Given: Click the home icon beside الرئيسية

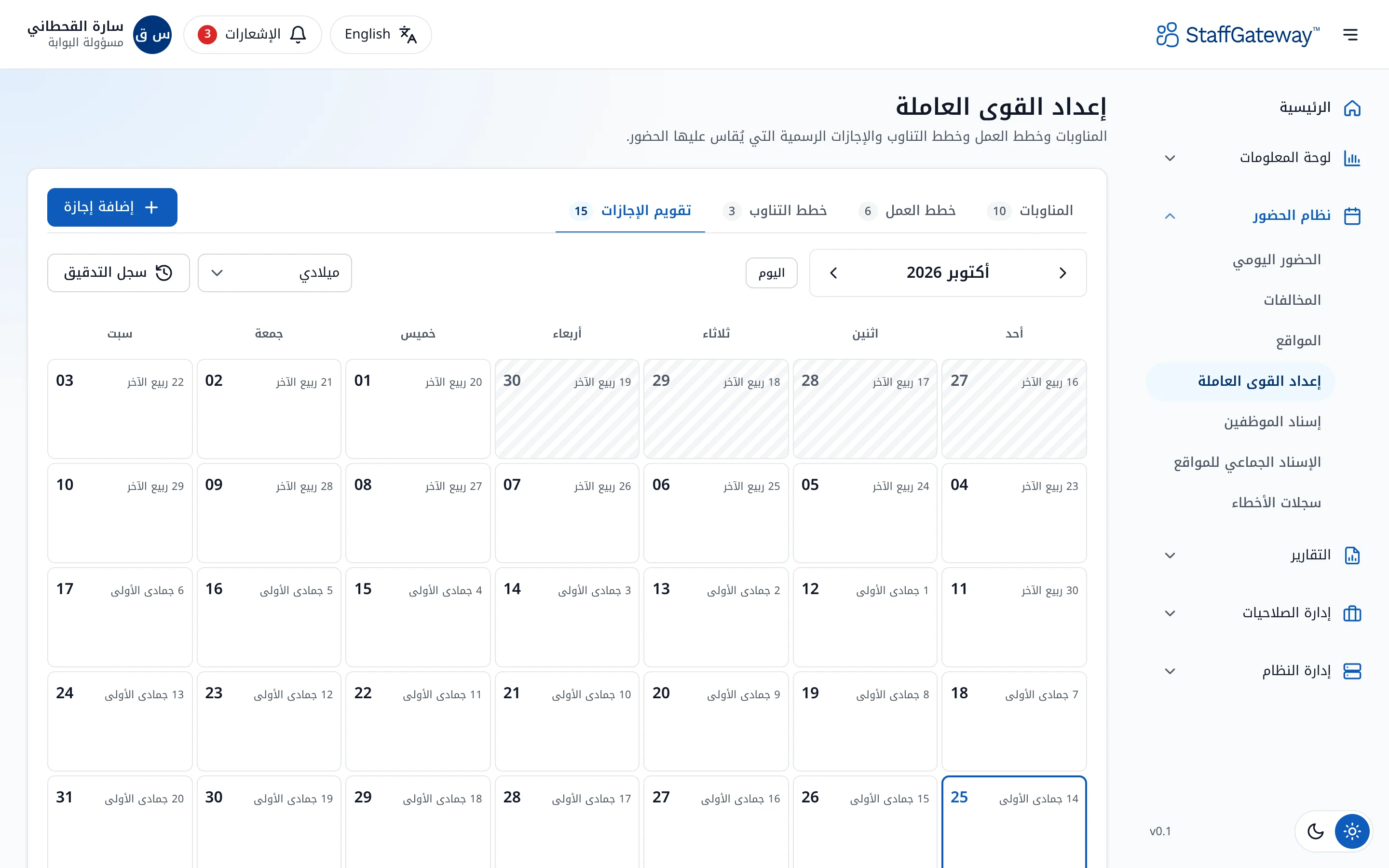Looking at the screenshot, I should pos(1352,108).
